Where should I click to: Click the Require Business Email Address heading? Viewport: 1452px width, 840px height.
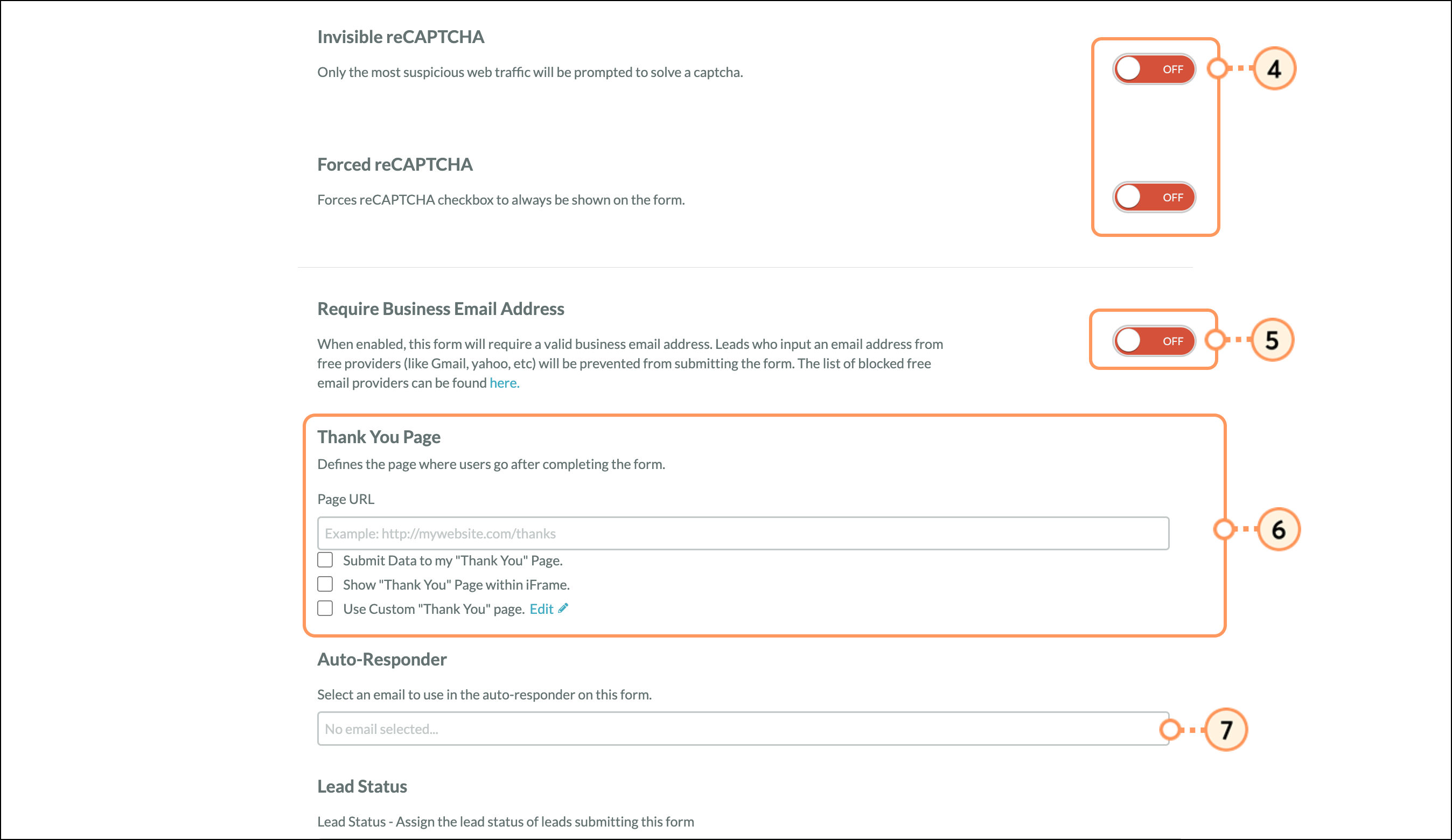click(x=440, y=310)
